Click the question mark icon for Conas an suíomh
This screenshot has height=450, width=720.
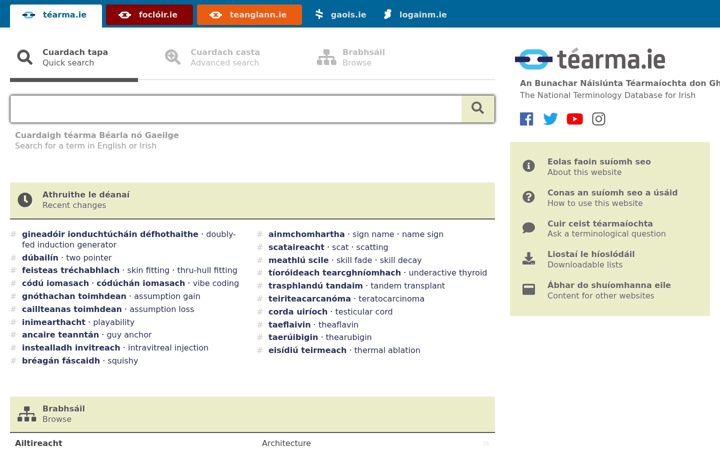click(529, 197)
